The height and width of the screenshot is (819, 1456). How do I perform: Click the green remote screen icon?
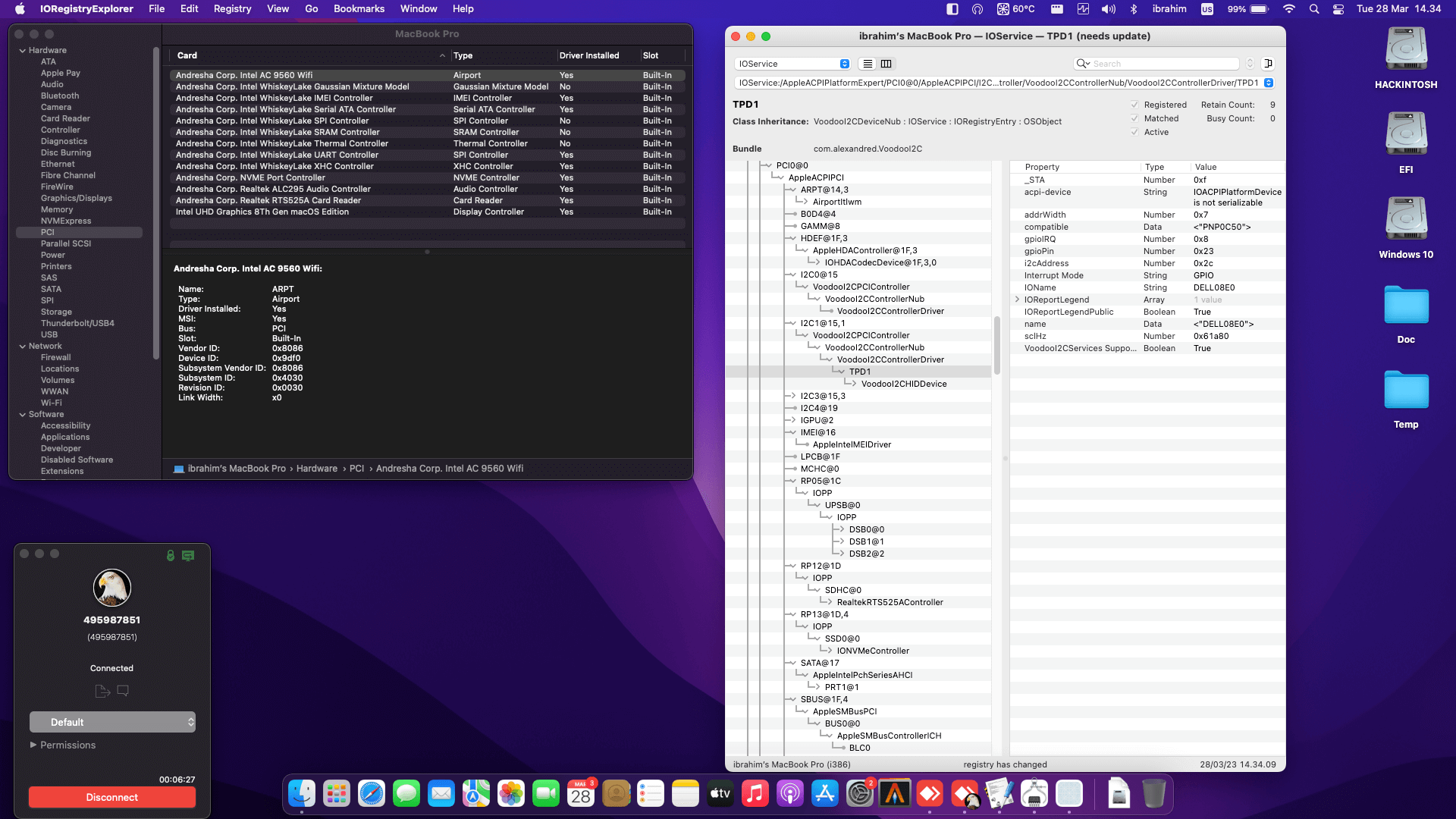[x=188, y=555]
